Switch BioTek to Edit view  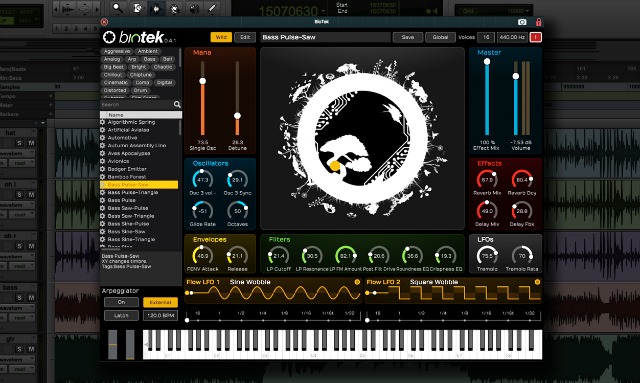coord(245,37)
